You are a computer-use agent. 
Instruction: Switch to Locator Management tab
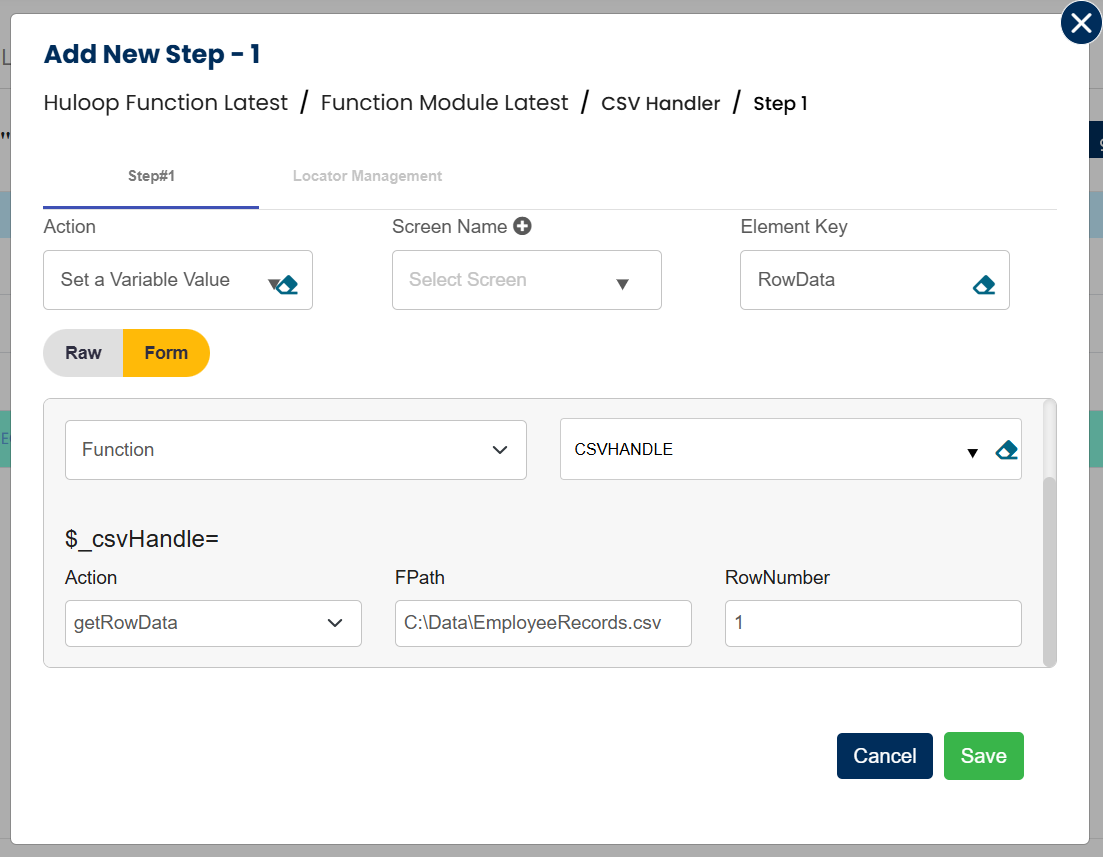367,176
